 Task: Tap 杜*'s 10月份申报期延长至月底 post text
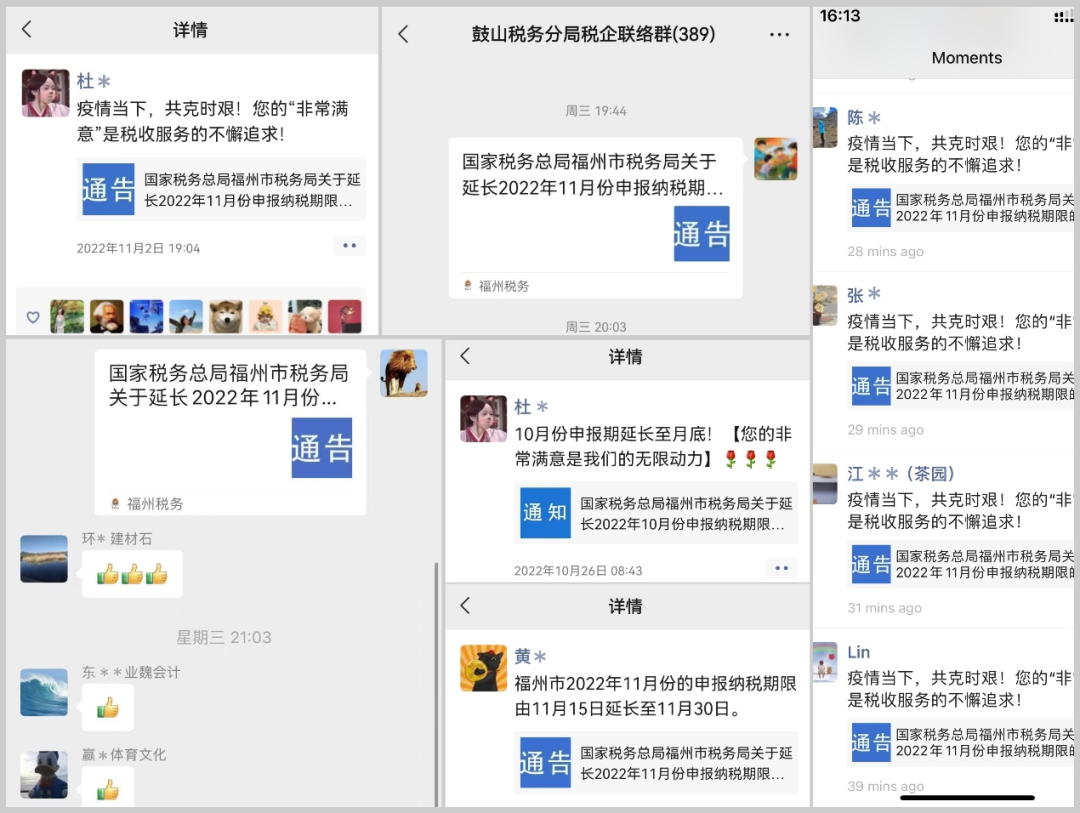[653, 446]
